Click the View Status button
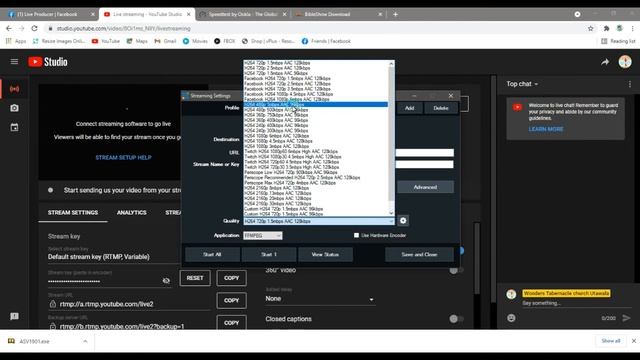The width and height of the screenshot is (640, 360). tap(325, 254)
